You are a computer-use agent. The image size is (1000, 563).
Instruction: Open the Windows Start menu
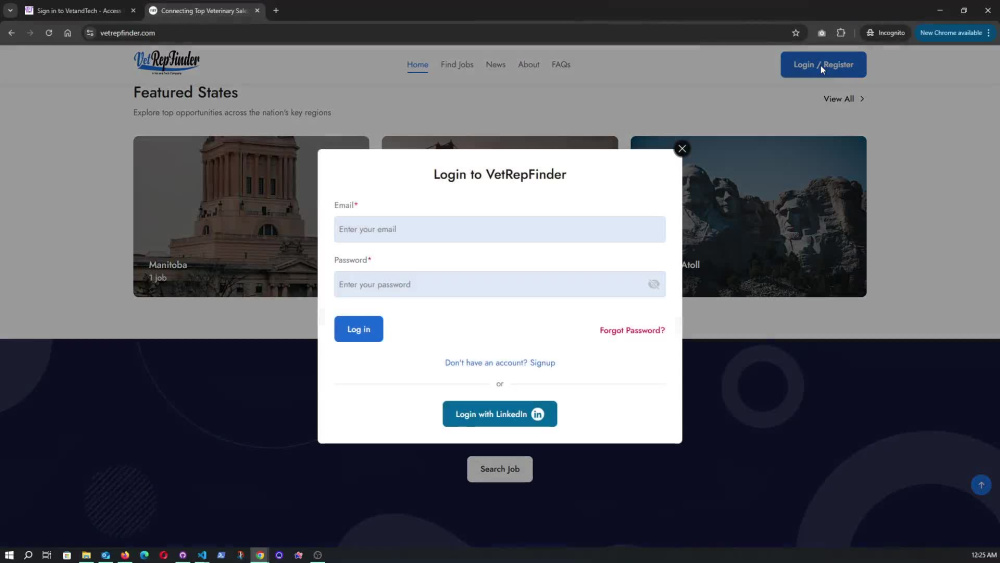tap(9, 555)
